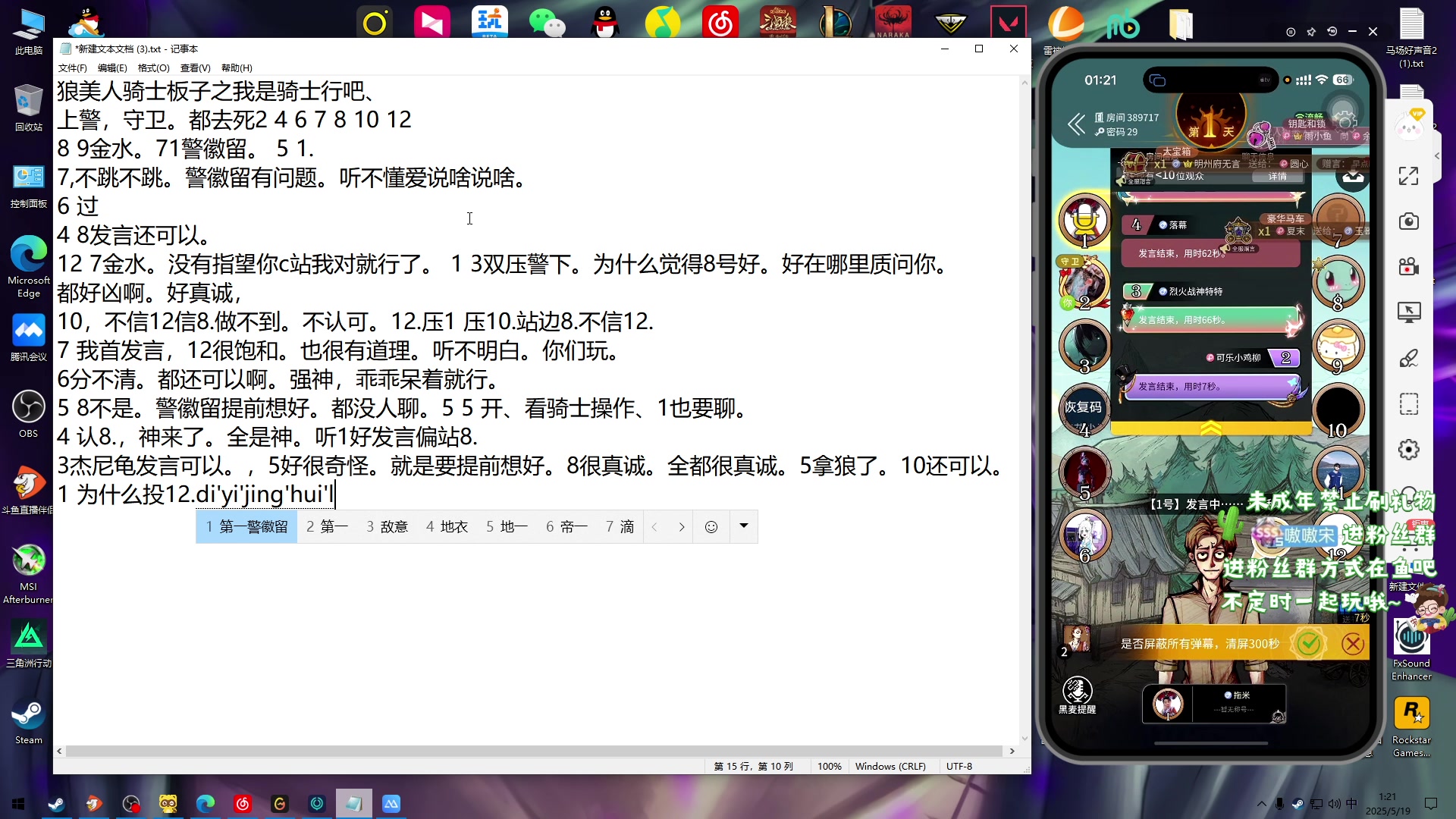Click Notepad horizontal scrollbar right arrow

point(1012,752)
